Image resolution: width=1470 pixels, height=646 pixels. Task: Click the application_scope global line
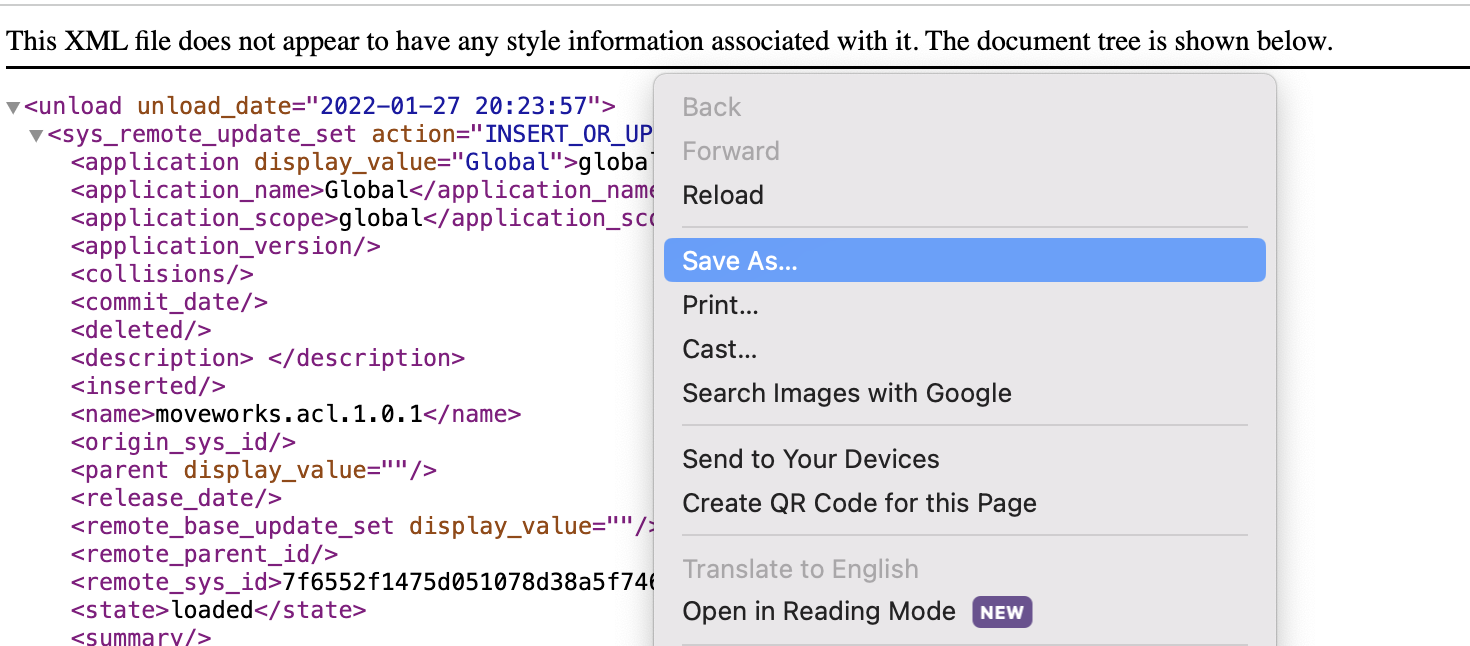(x=362, y=218)
